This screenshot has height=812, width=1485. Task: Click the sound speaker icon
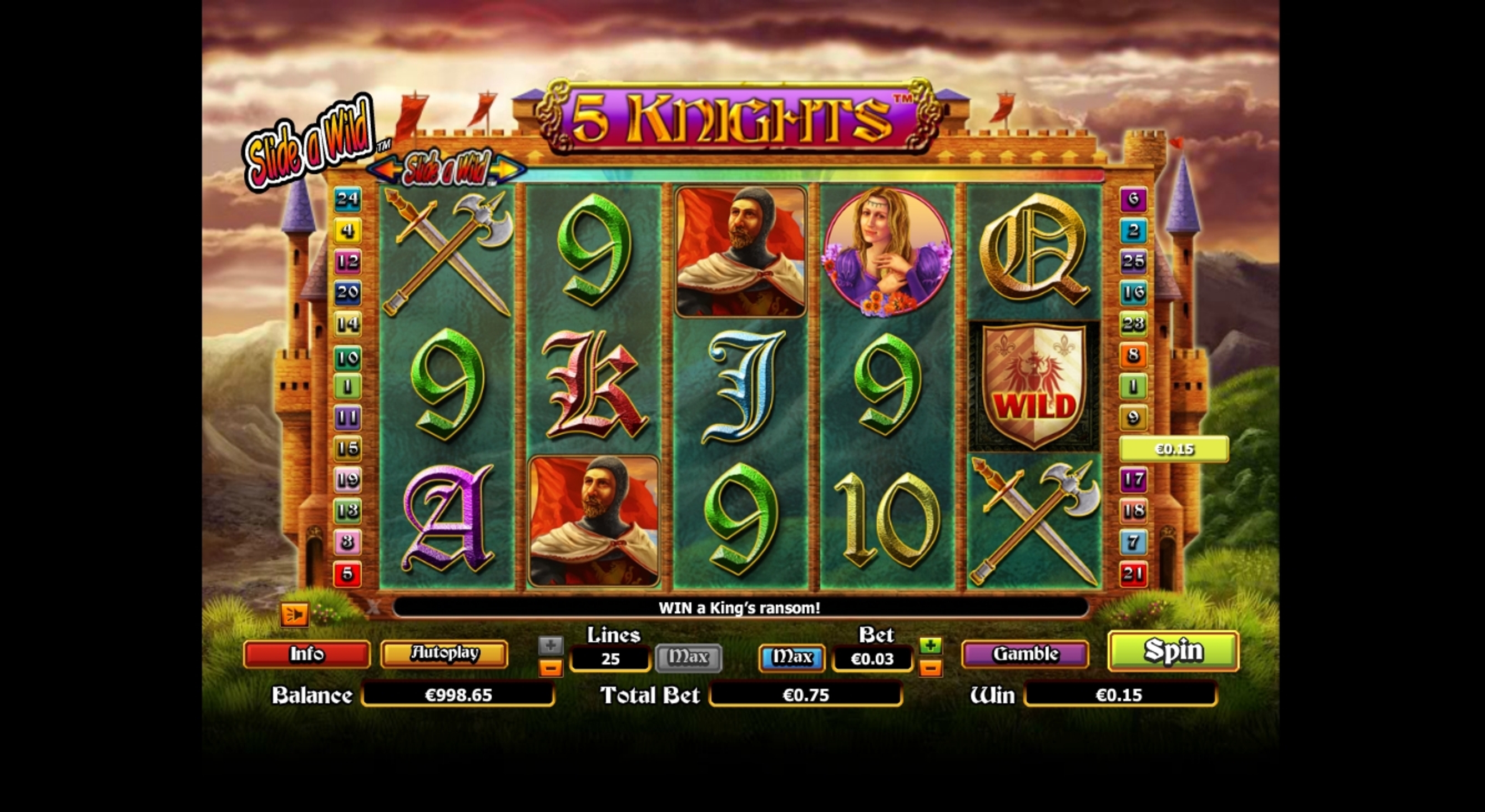(294, 615)
